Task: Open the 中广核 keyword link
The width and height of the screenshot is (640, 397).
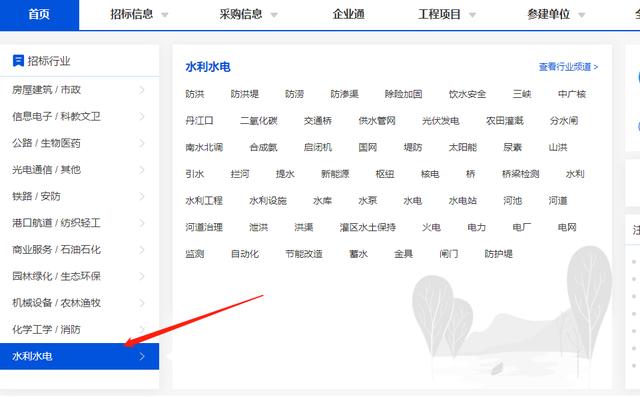Action: tap(572, 94)
